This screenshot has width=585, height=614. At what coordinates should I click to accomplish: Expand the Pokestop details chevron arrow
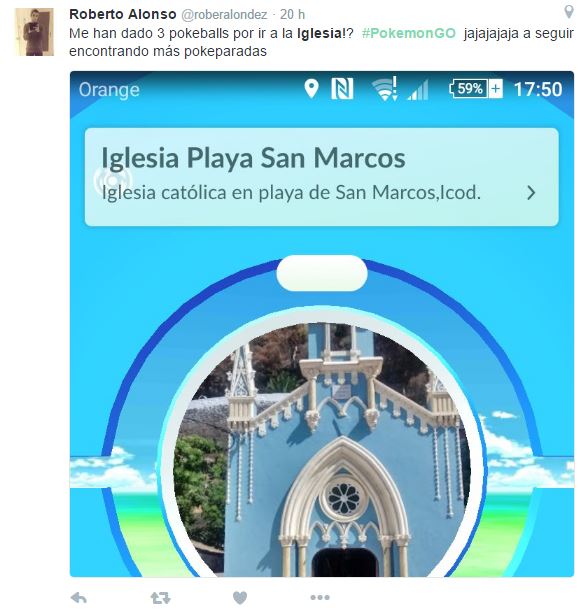pos(531,193)
